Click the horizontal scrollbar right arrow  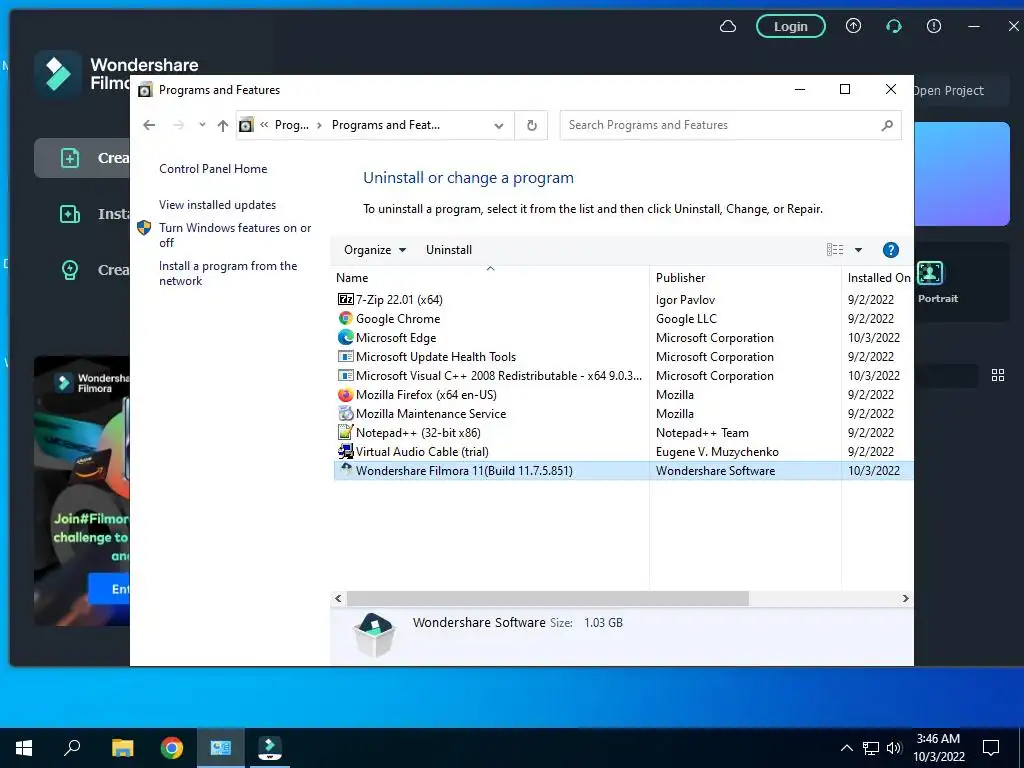click(905, 598)
